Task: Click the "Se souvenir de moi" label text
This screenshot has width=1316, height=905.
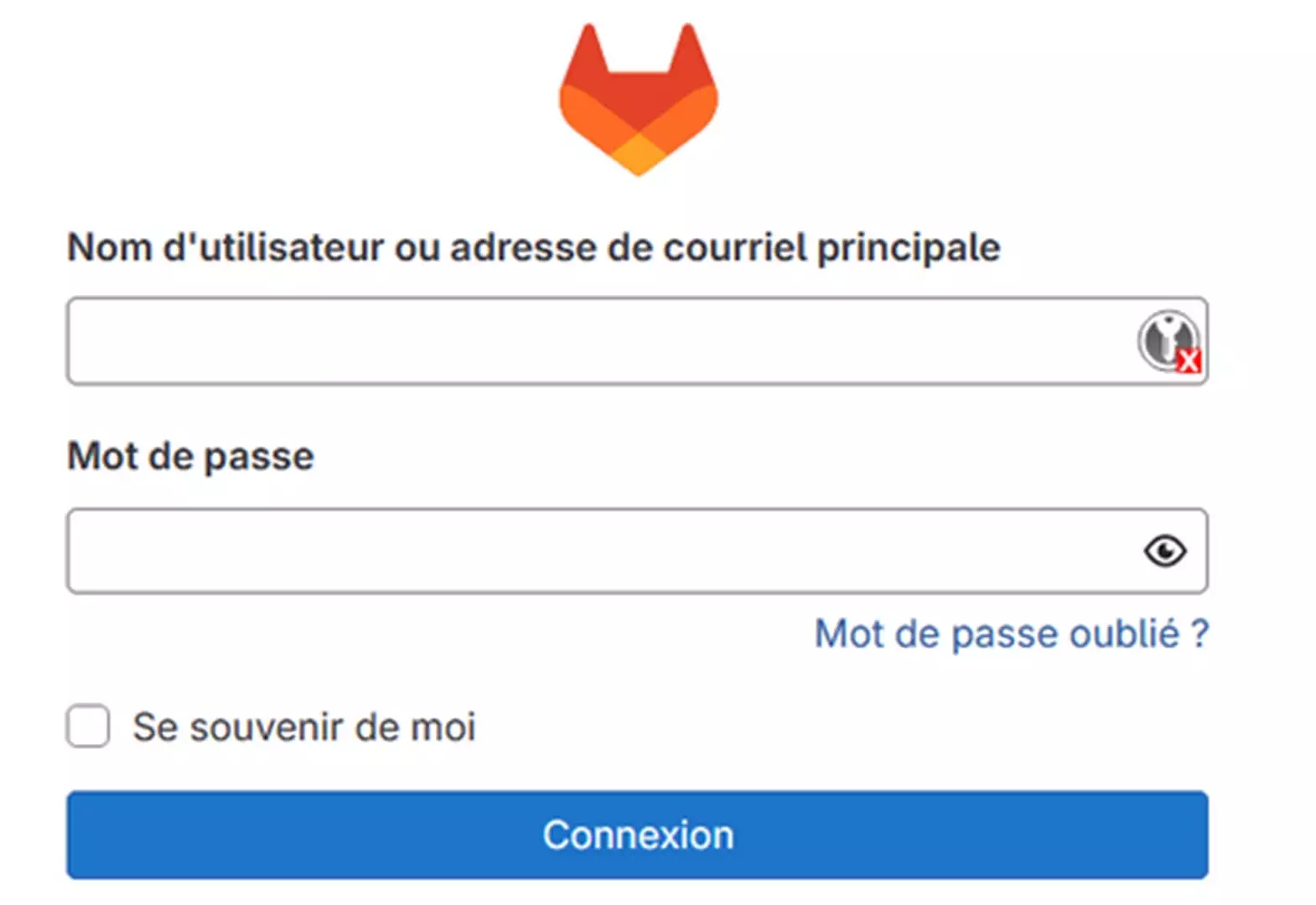Action: coord(303,727)
